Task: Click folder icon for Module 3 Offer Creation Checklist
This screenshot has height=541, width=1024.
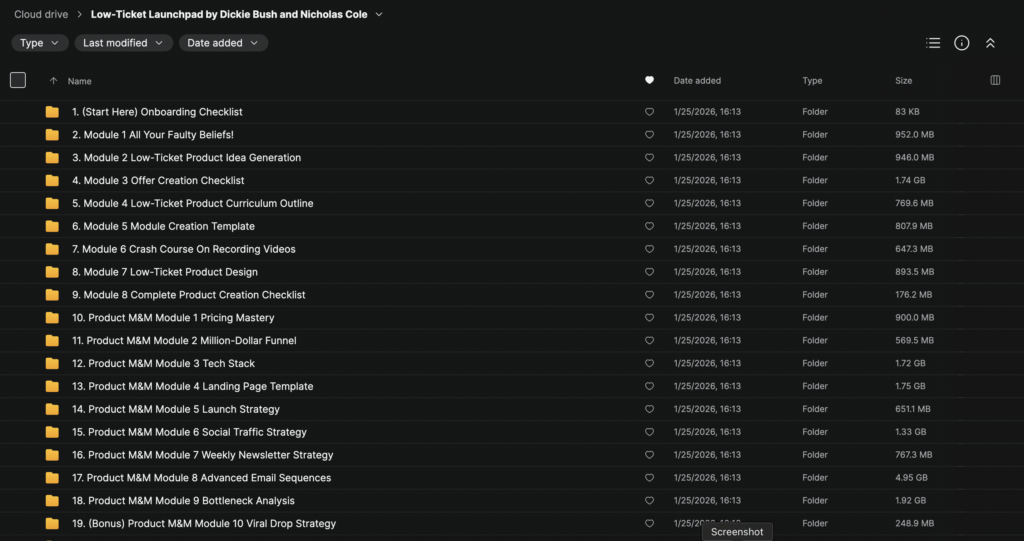Action: point(52,181)
